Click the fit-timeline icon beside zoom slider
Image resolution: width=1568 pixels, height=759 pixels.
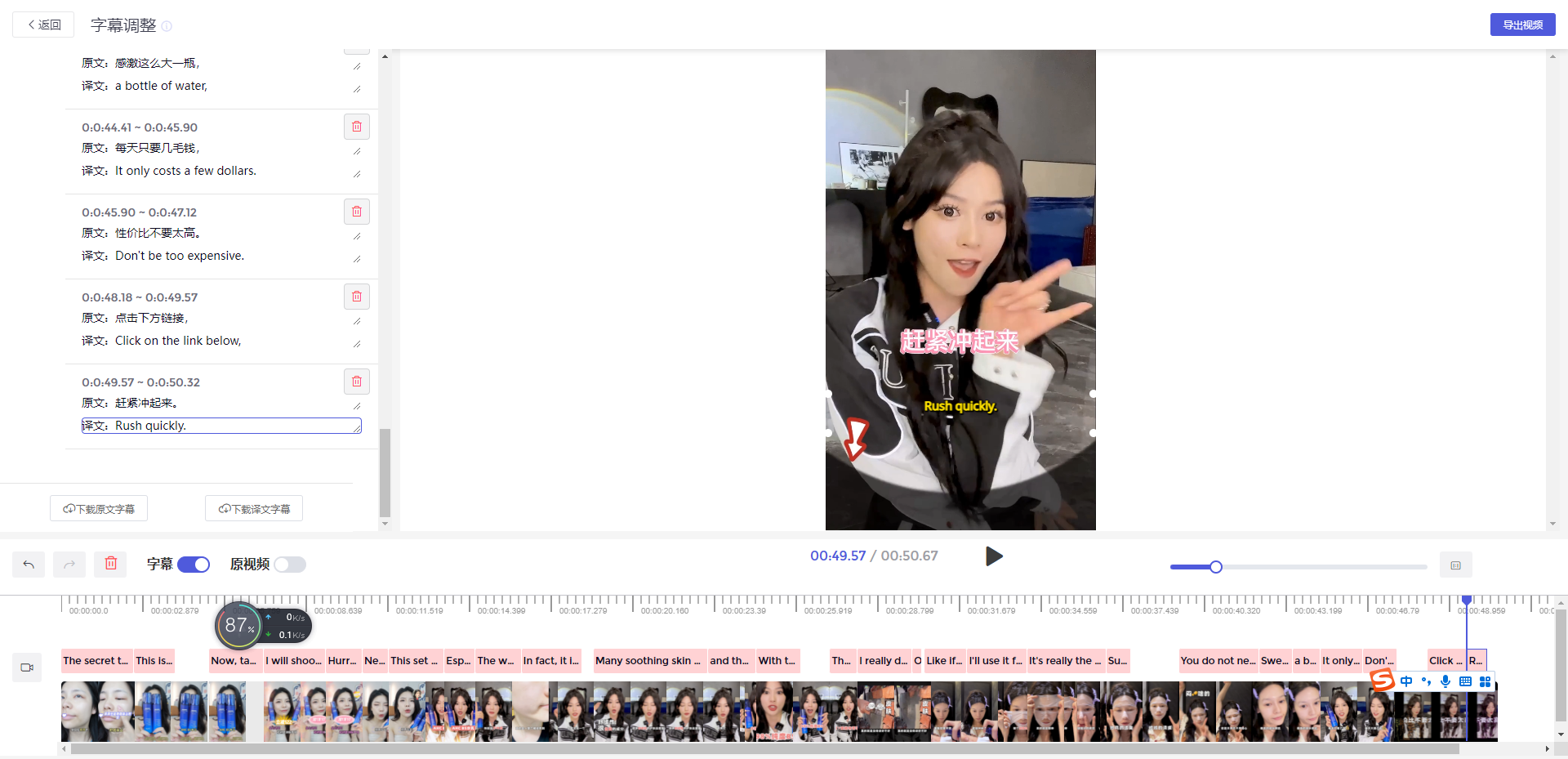click(x=1455, y=565)
